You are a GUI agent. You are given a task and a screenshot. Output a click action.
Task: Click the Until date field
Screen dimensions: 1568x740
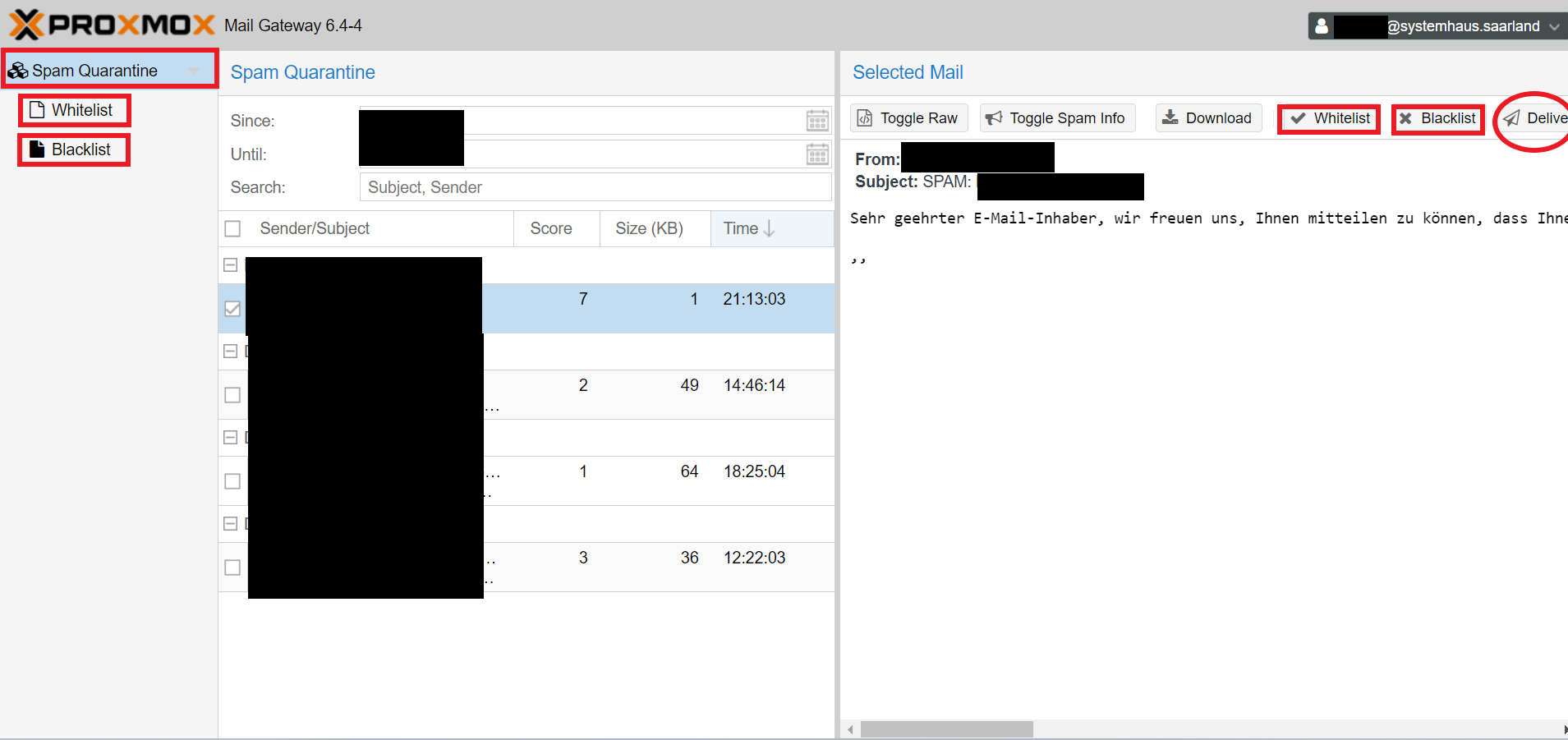[582, 154]
